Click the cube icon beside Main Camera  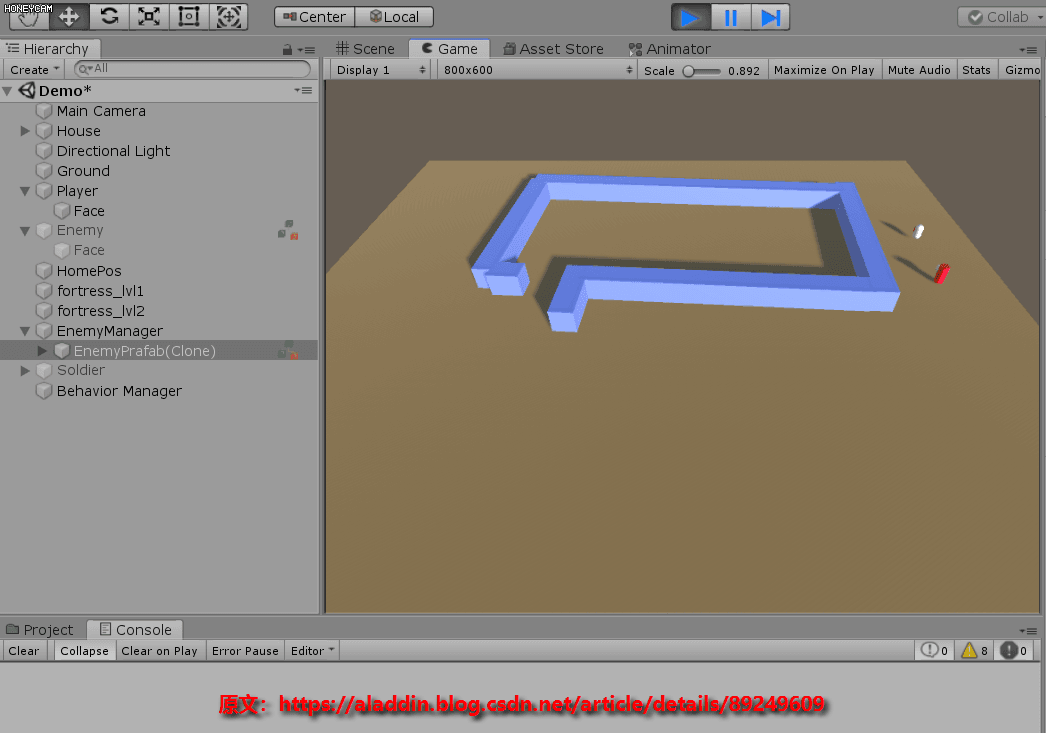(x=44, y=111)
